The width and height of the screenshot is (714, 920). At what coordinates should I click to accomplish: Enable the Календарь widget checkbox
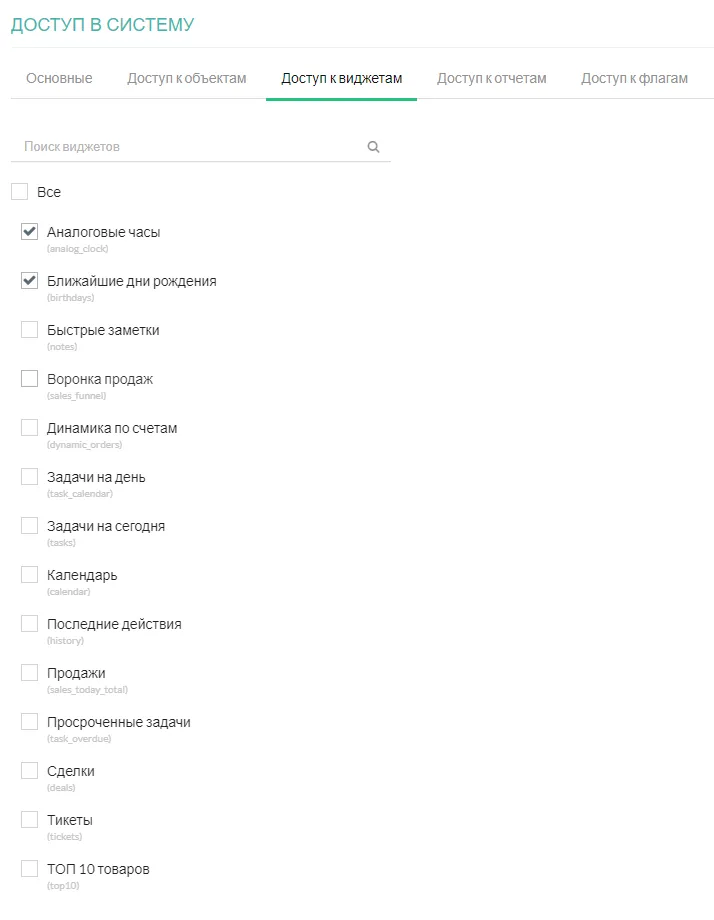pos(30,575)
